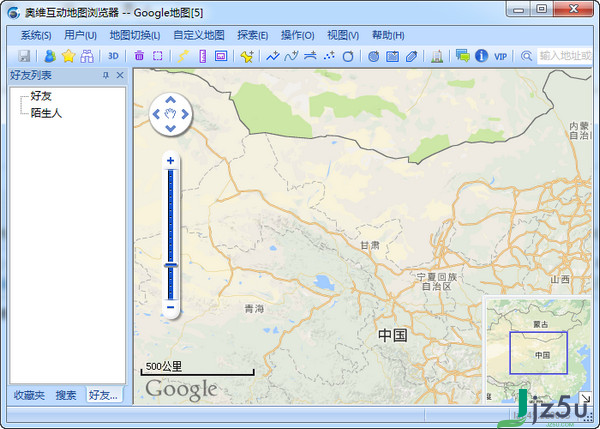Select the dotted points drawing tool

[x=329, y=56]
